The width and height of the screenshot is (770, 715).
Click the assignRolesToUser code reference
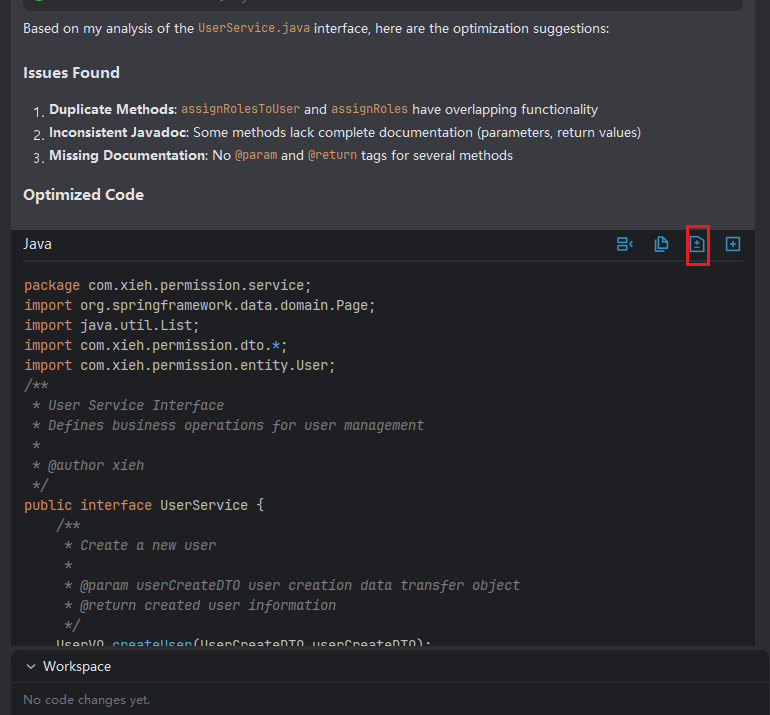pos(240,109)
